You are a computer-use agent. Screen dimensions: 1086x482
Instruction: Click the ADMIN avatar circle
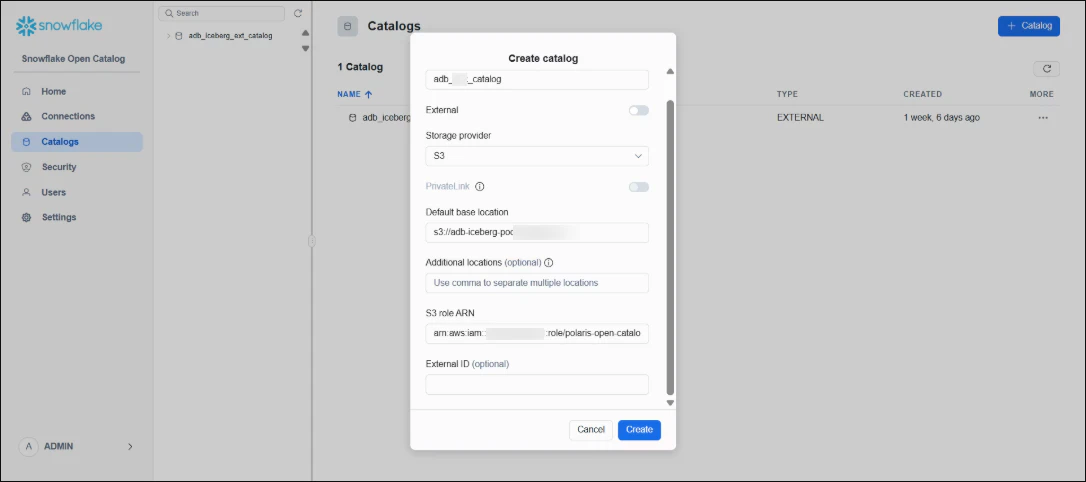28,447
